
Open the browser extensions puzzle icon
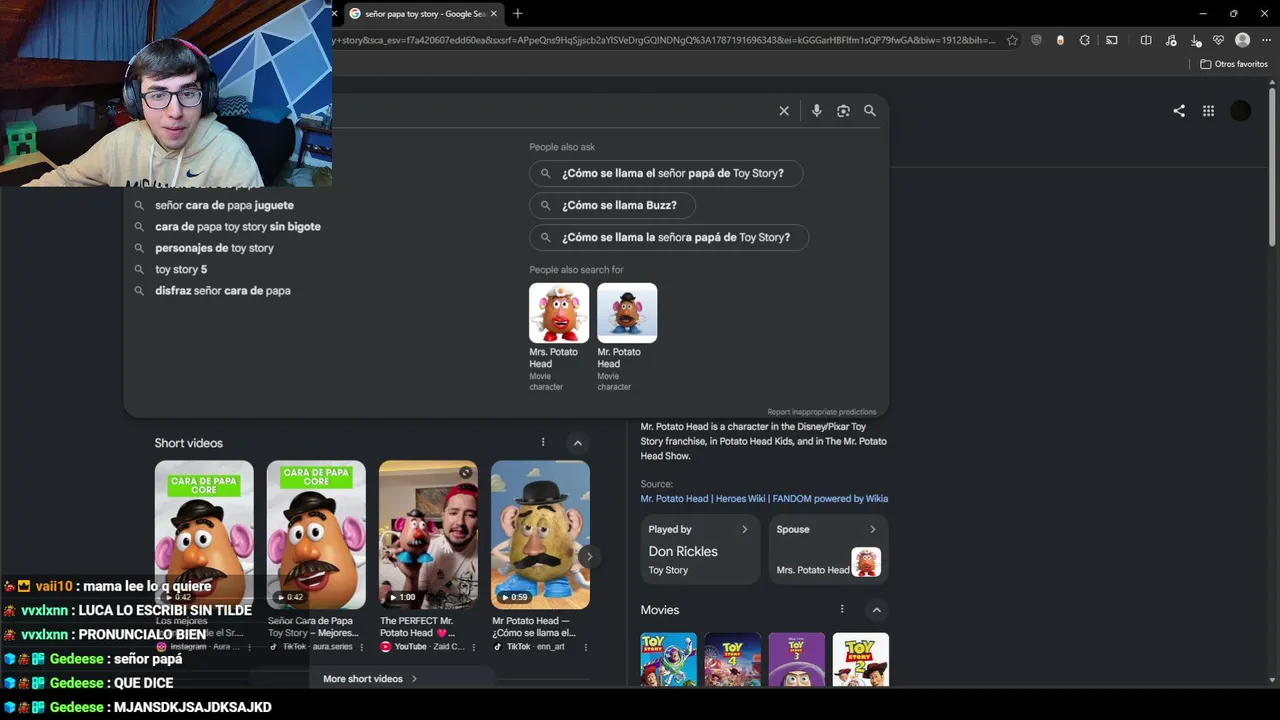(1085, 40)
